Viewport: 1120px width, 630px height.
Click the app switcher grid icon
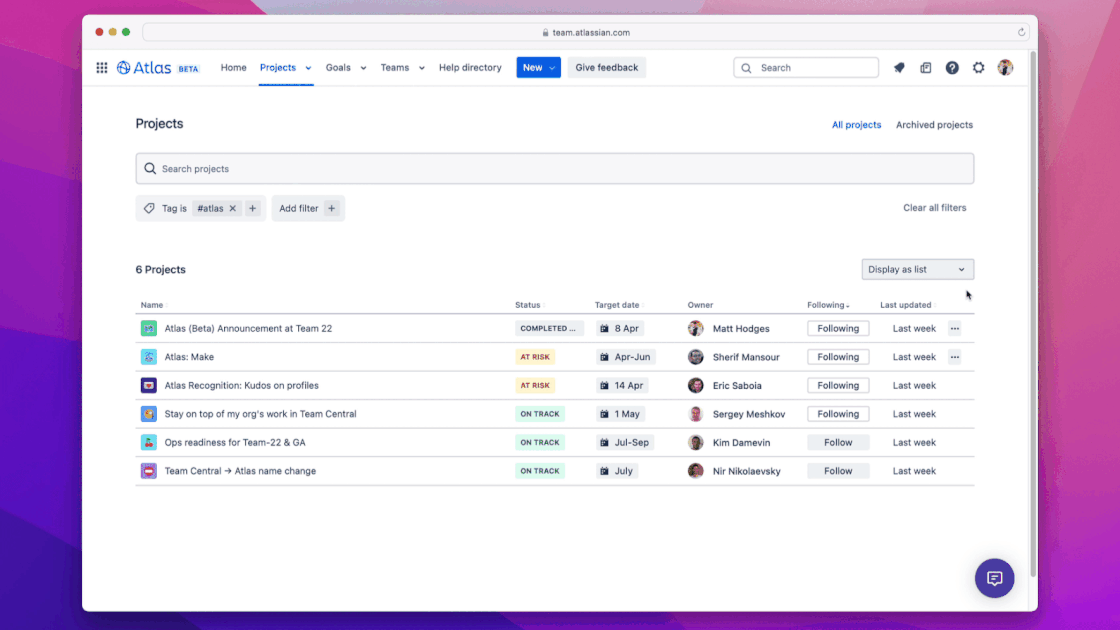point(101,67)
